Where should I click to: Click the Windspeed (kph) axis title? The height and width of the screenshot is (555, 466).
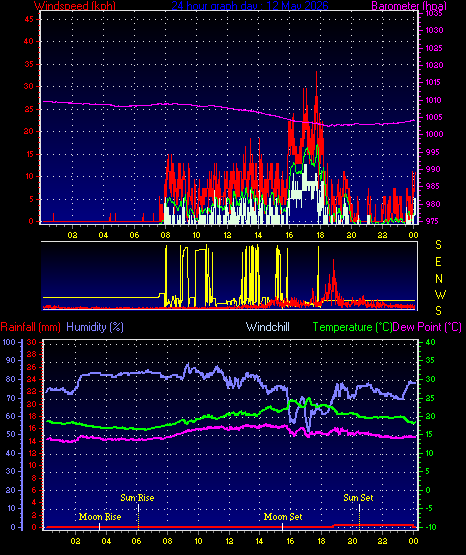click(75, 5)
